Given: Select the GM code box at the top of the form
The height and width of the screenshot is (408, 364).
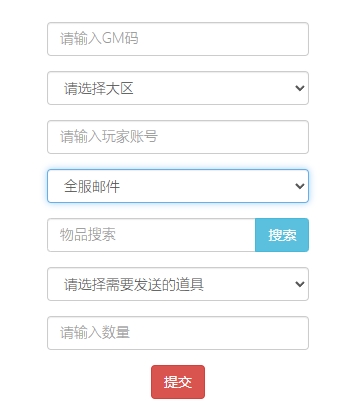Looking at the screenshot, I should pyautogui.click(x=178, y=39).
